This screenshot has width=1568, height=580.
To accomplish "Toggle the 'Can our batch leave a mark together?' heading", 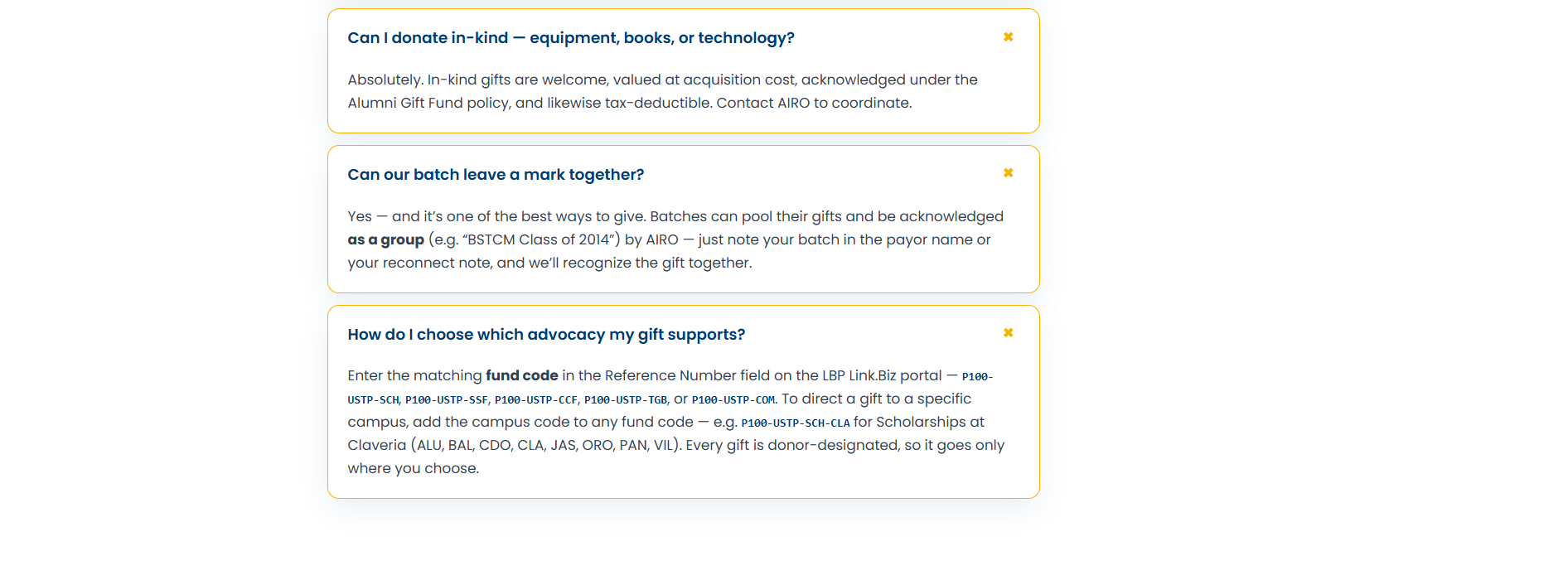I will click(496, 174).
